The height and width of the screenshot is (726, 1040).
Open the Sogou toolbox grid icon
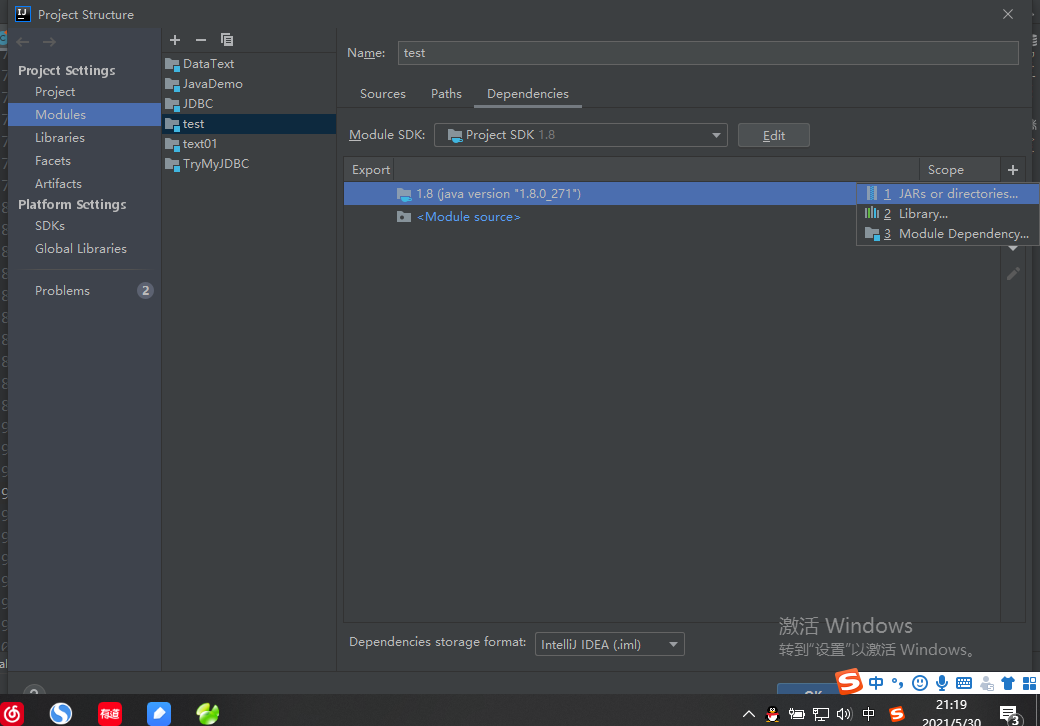pos(1029,683)
